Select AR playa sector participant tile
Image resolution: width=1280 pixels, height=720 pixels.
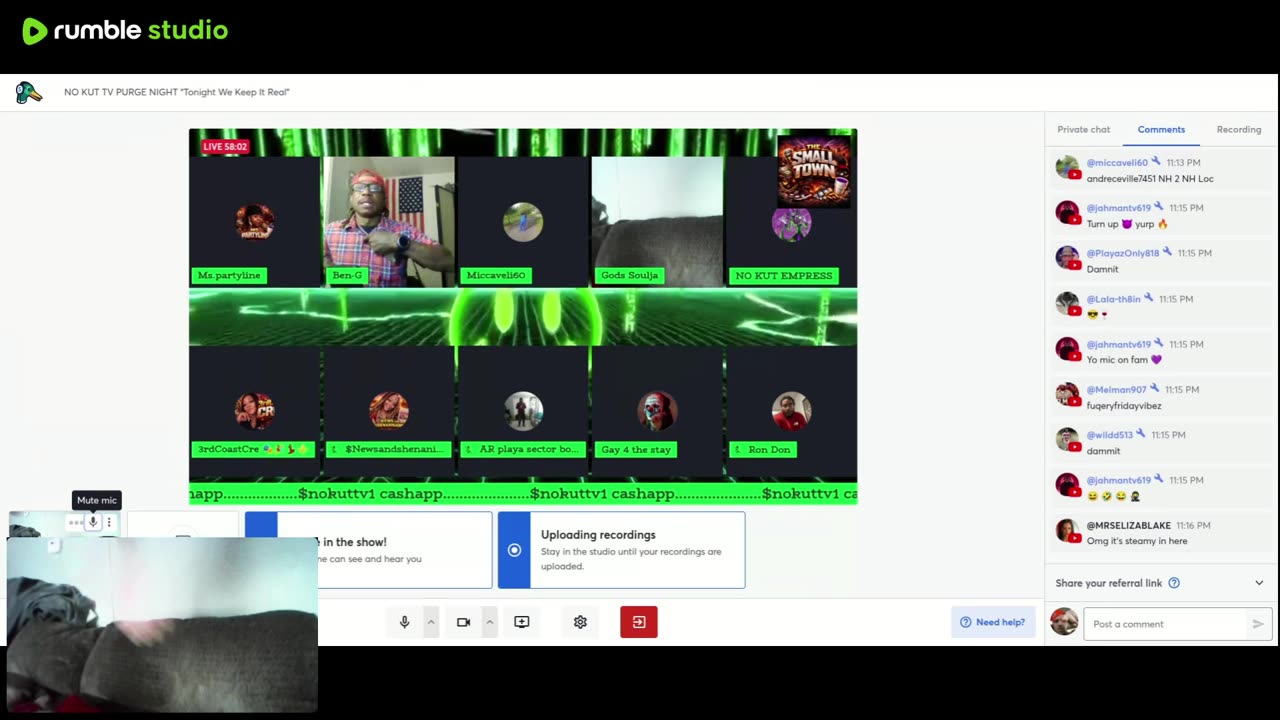coord(523,410)
